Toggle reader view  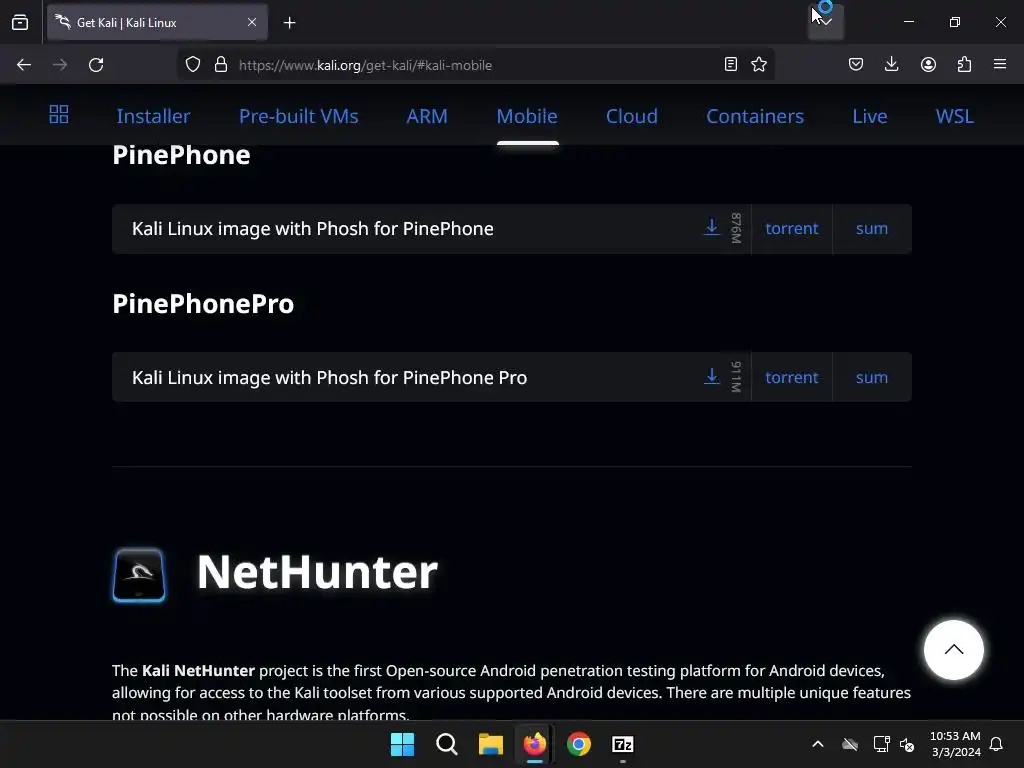731,64
